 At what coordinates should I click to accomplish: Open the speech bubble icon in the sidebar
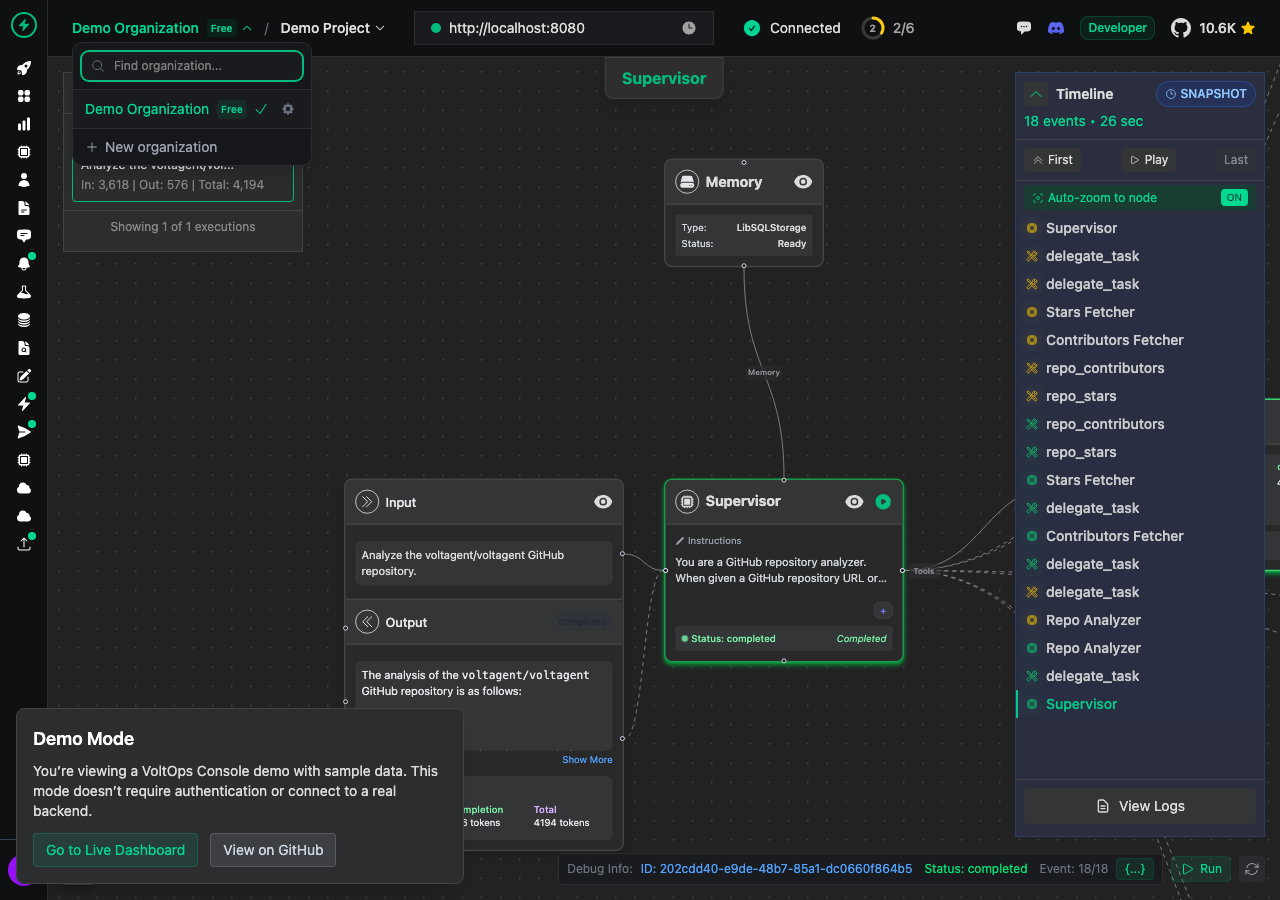24,236
